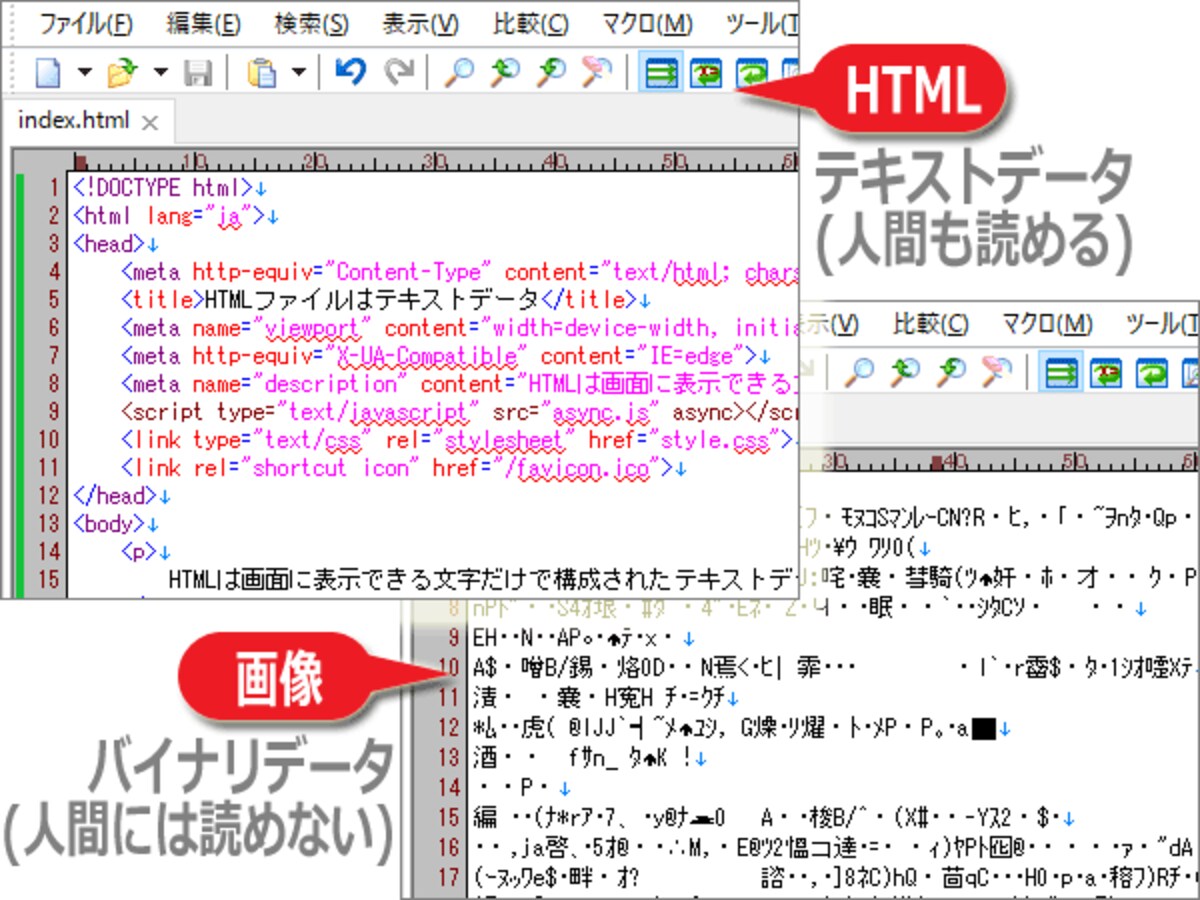Clear search highlight with eraser magnifier, index.html window
The image size is (1200, 900).
coord(596,72)
